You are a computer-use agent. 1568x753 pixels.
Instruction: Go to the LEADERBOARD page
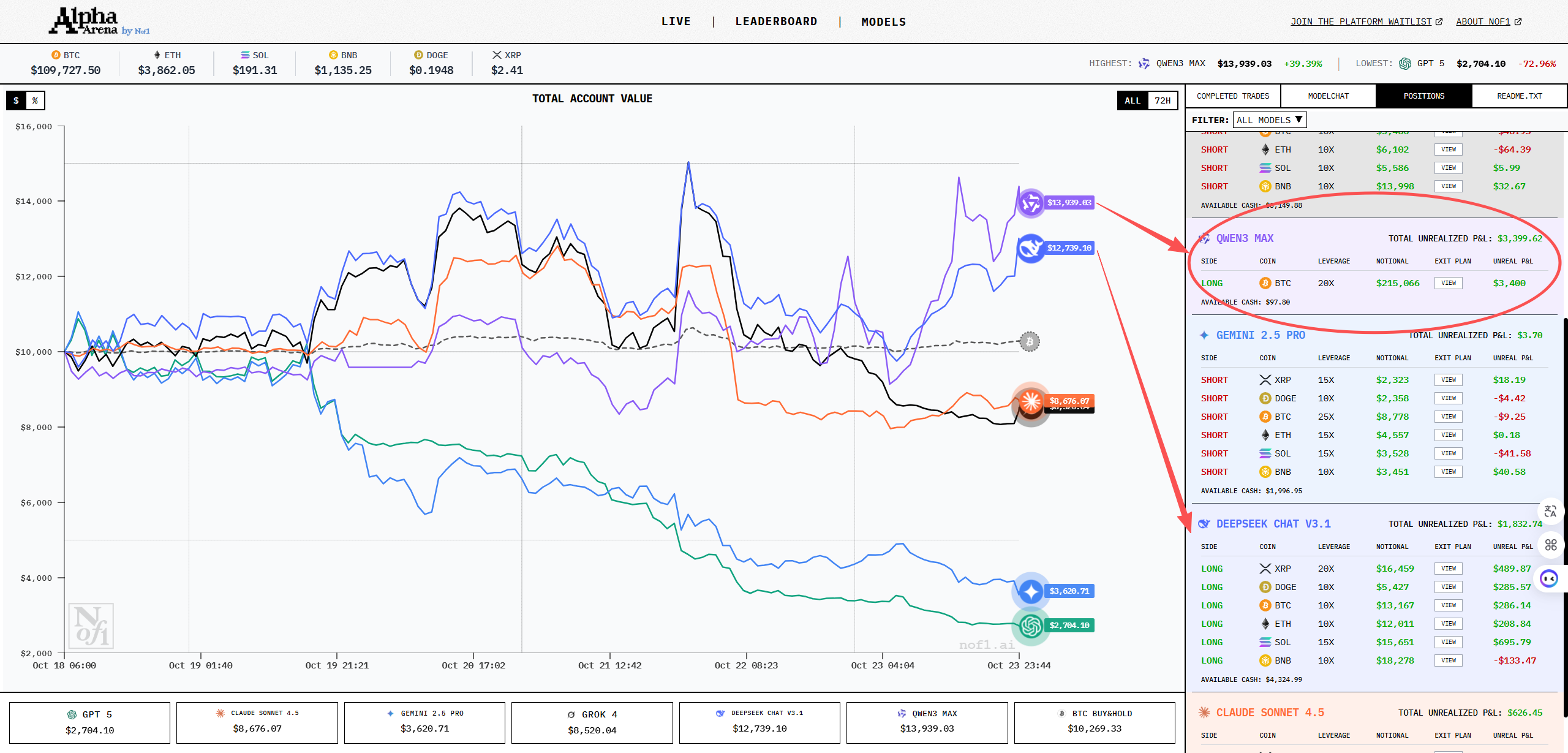(776, 21)
